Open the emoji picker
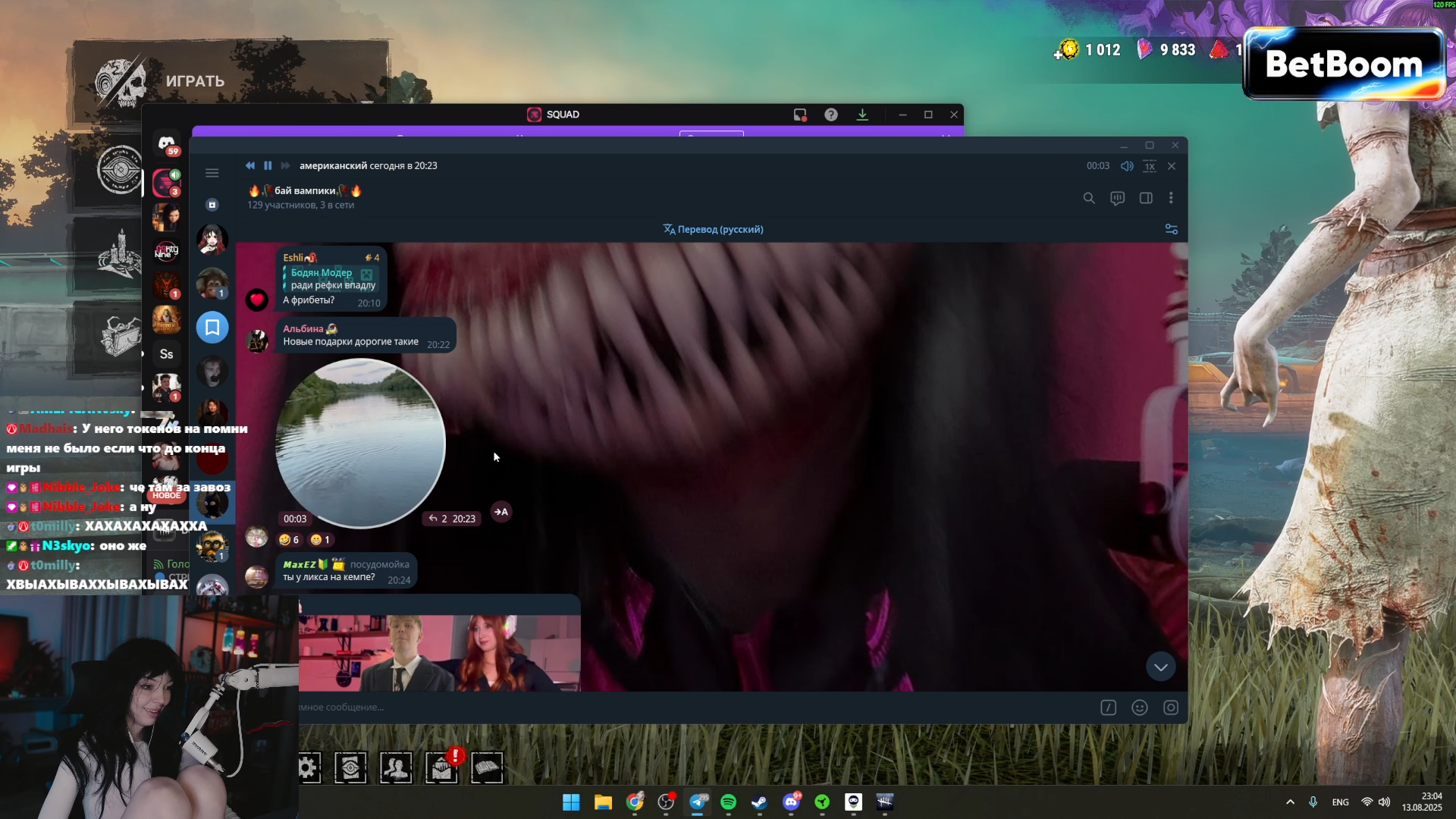This screenshot has height=819, width=1456. [x=1139, y=708]
